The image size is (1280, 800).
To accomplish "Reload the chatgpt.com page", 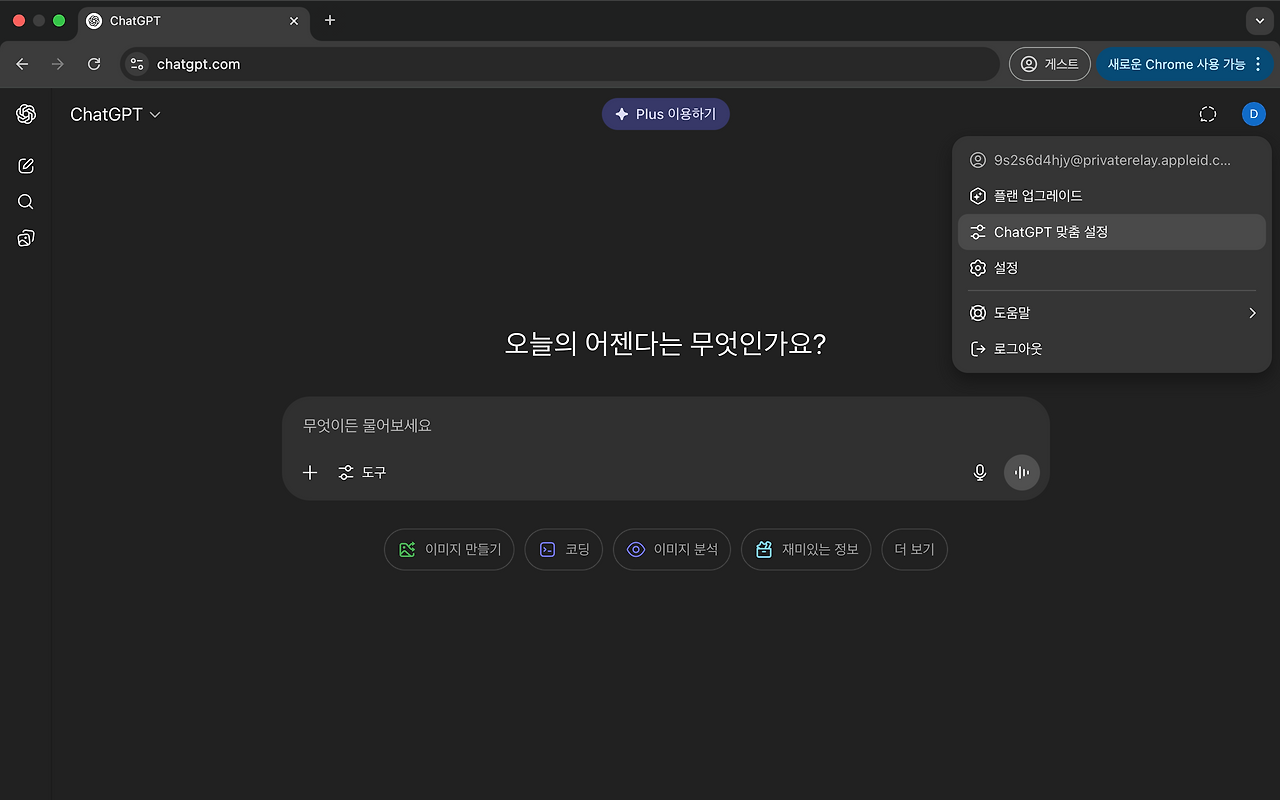I will 94,64.
